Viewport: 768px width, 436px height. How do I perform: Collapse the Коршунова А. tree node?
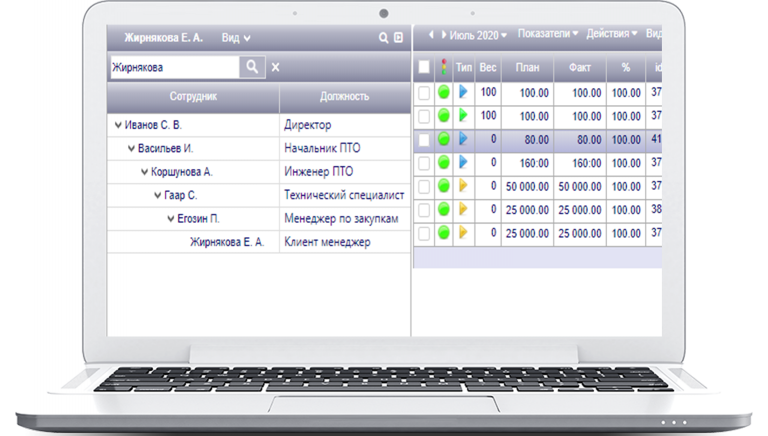144,172
